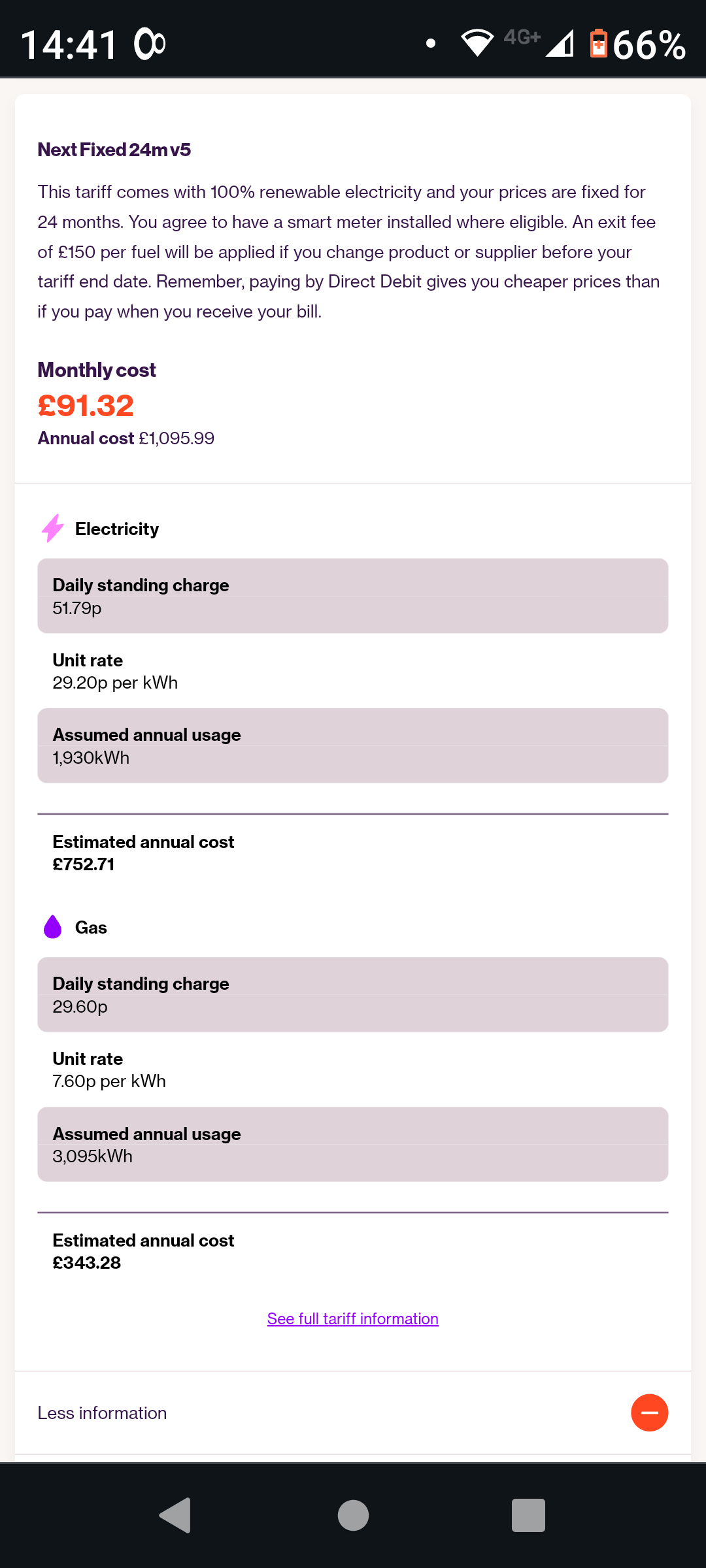Tap the gas Daily standing charge row

353,994
